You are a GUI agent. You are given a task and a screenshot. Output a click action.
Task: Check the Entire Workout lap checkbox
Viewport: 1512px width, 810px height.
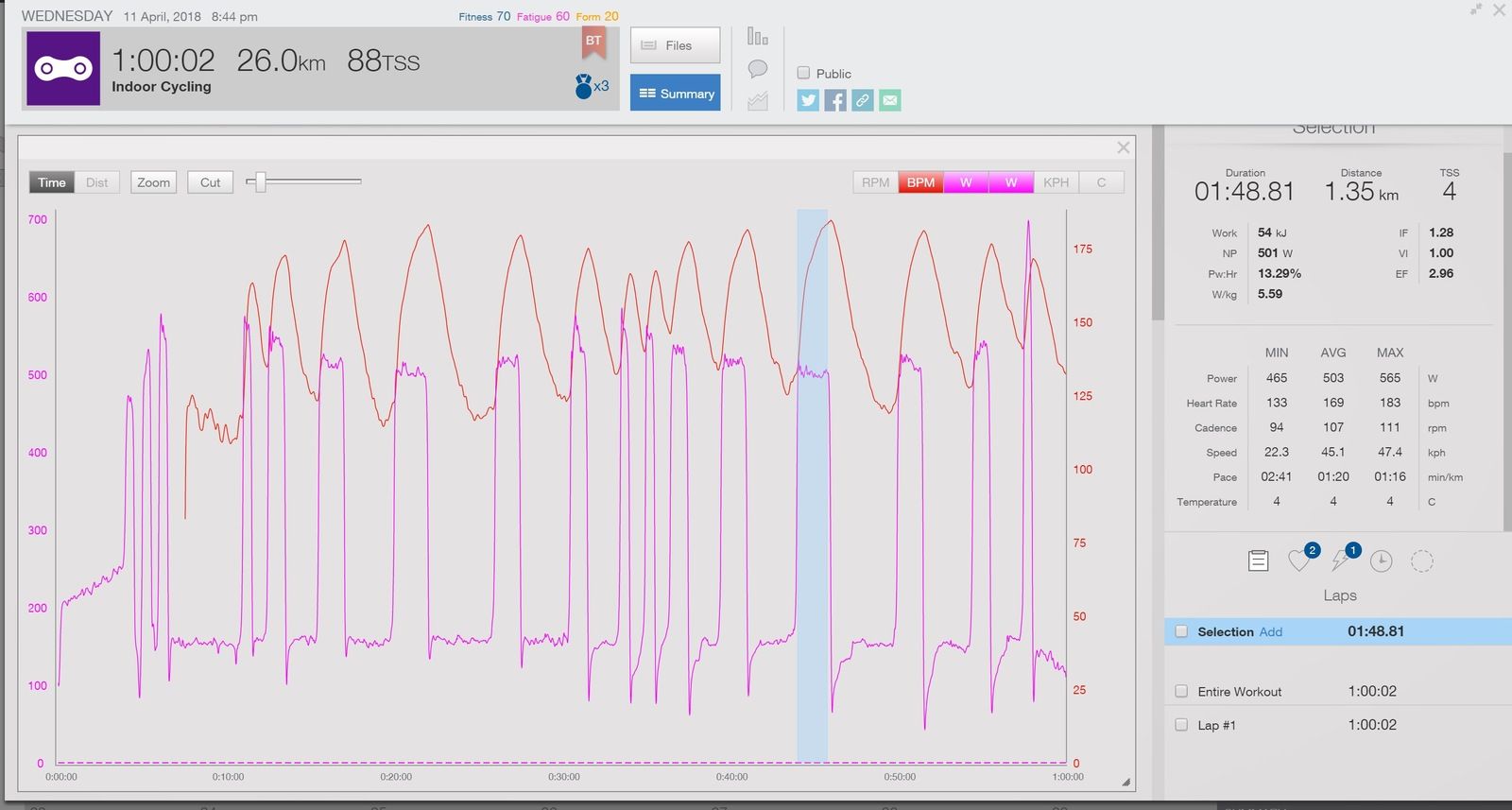pyautogui.click(x=1181, y=691)
